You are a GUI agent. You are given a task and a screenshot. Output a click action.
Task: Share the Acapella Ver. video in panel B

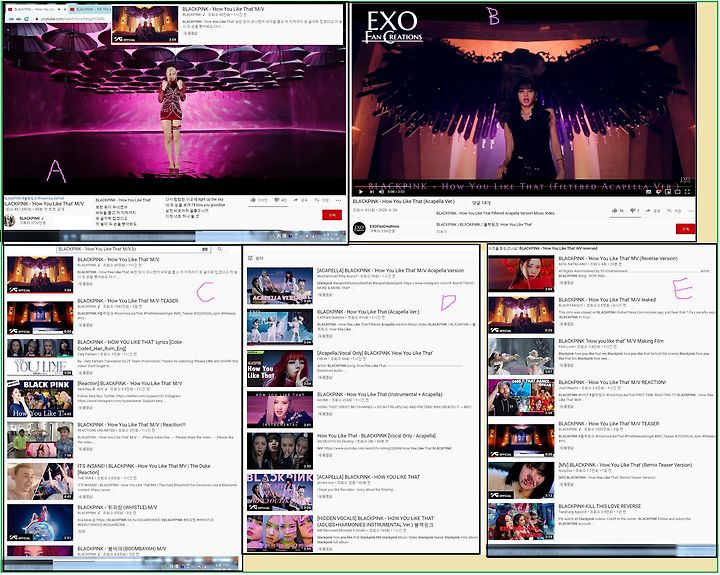click(x=649, y=210)
